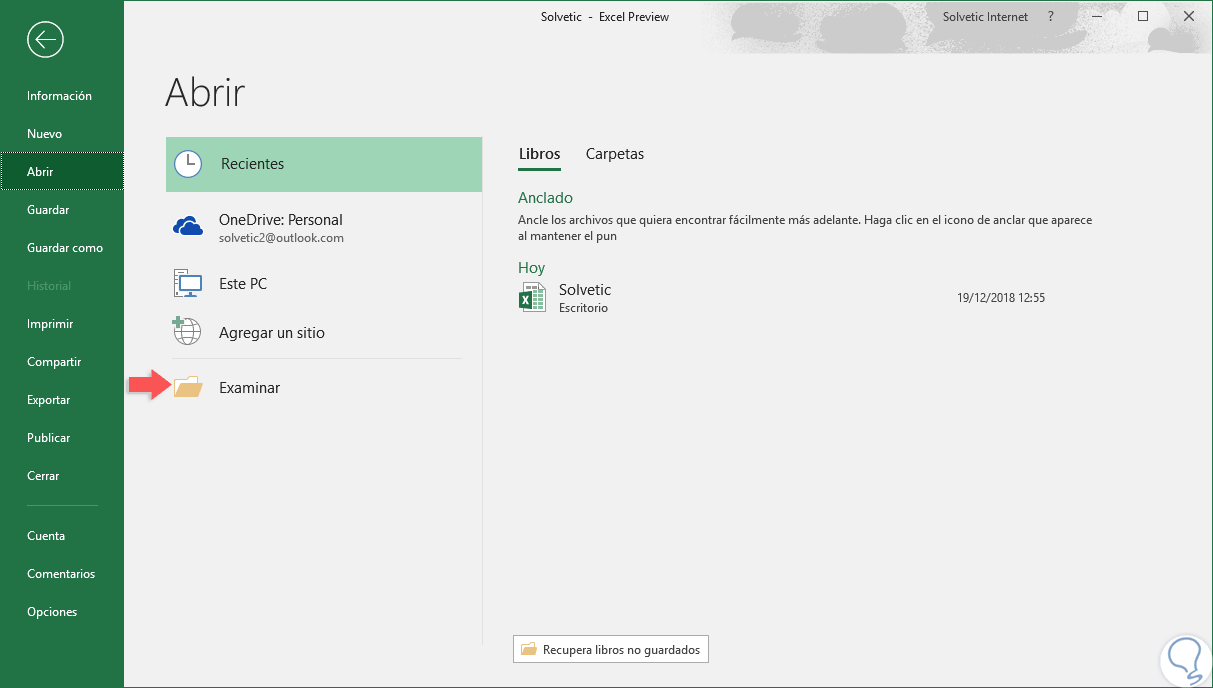This screenshot has width=1213, height=688.
Task: Close the Excel Preview window
Action: [x=1189, y=17]
